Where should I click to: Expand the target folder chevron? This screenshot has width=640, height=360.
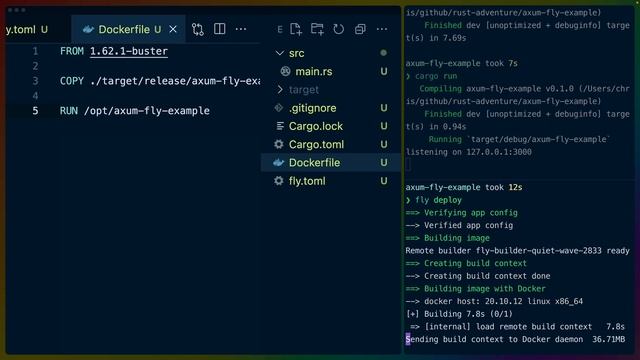coord(280,89)
